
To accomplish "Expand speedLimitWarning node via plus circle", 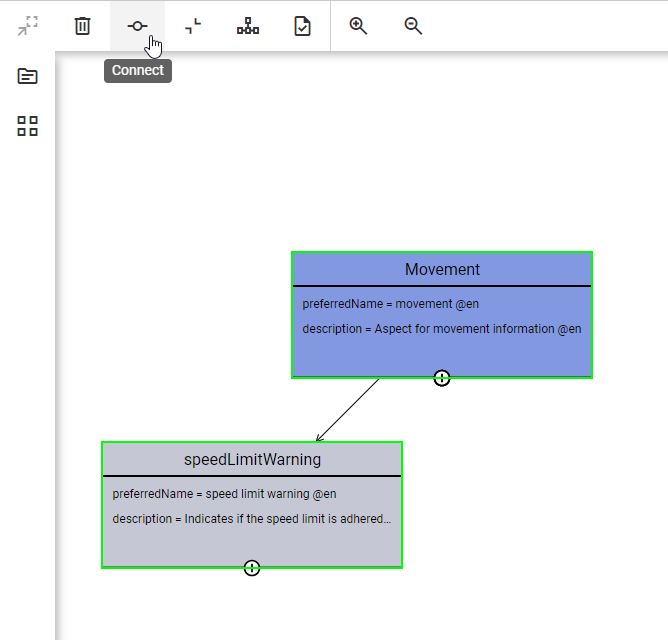I will click(252, 568).
